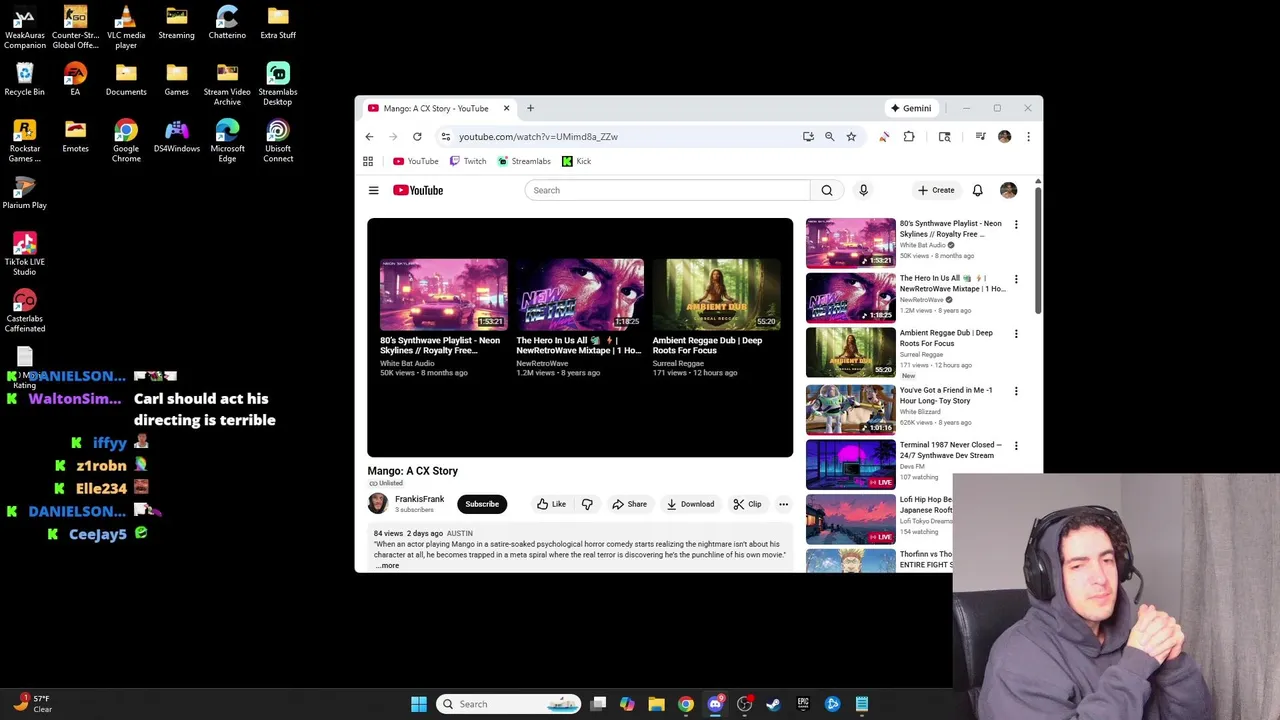View site information icon in address bar

[446, 137]
